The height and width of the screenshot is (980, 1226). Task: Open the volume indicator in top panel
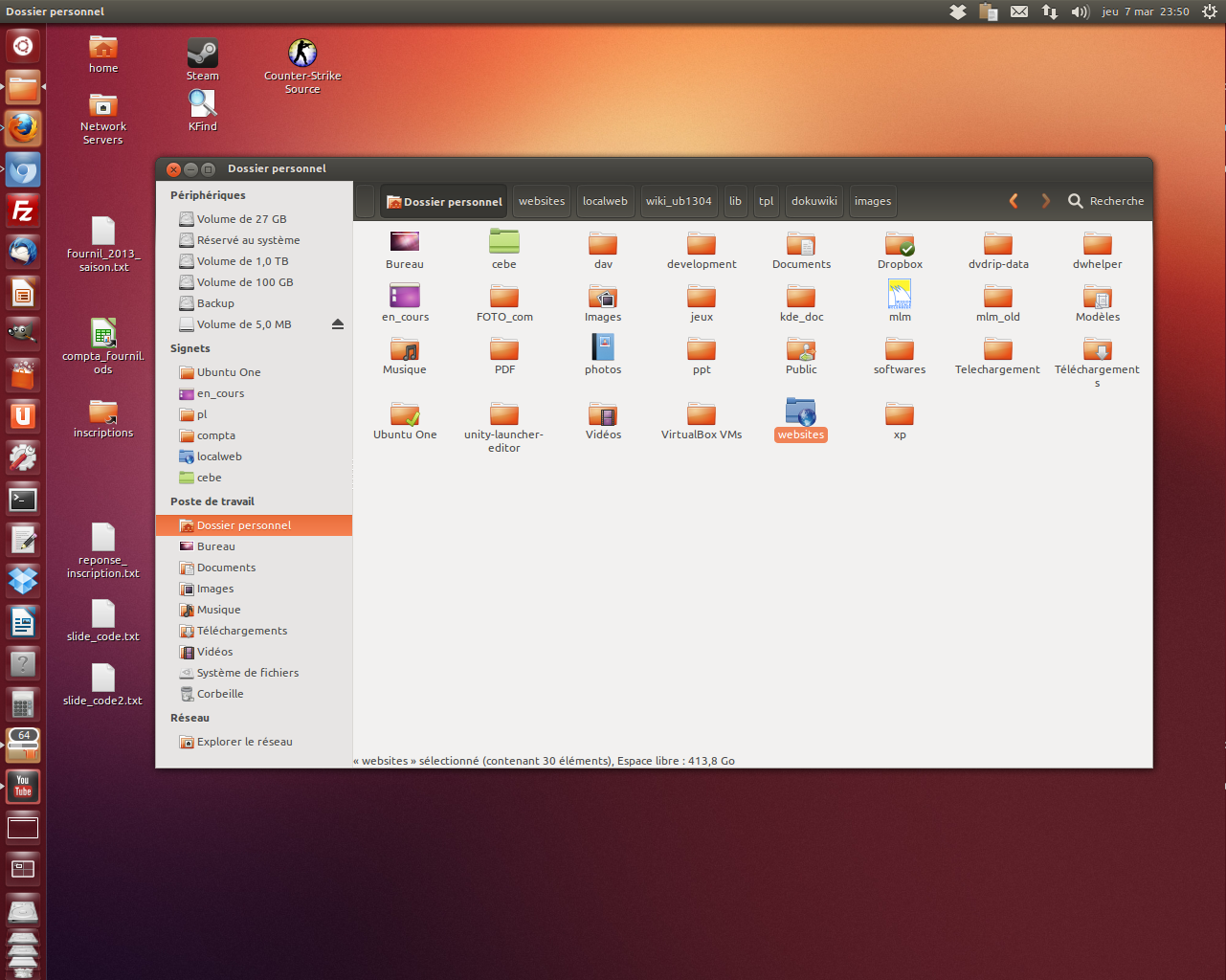tap(1080, 11)
